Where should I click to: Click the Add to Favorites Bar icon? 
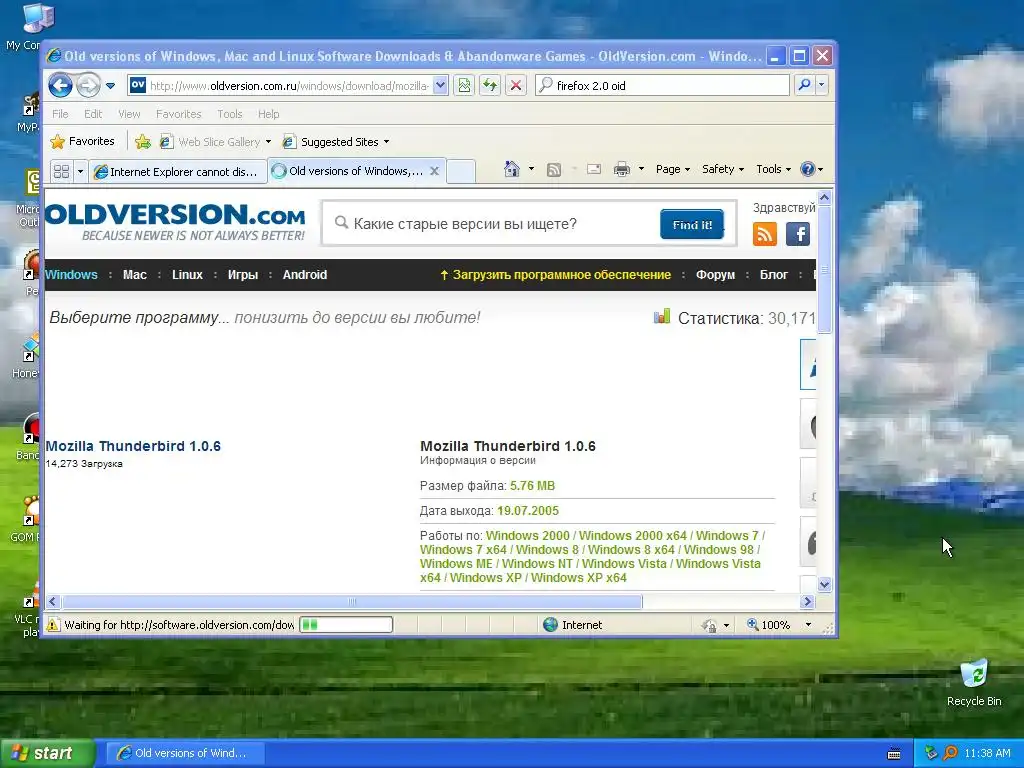click(142, 142)
